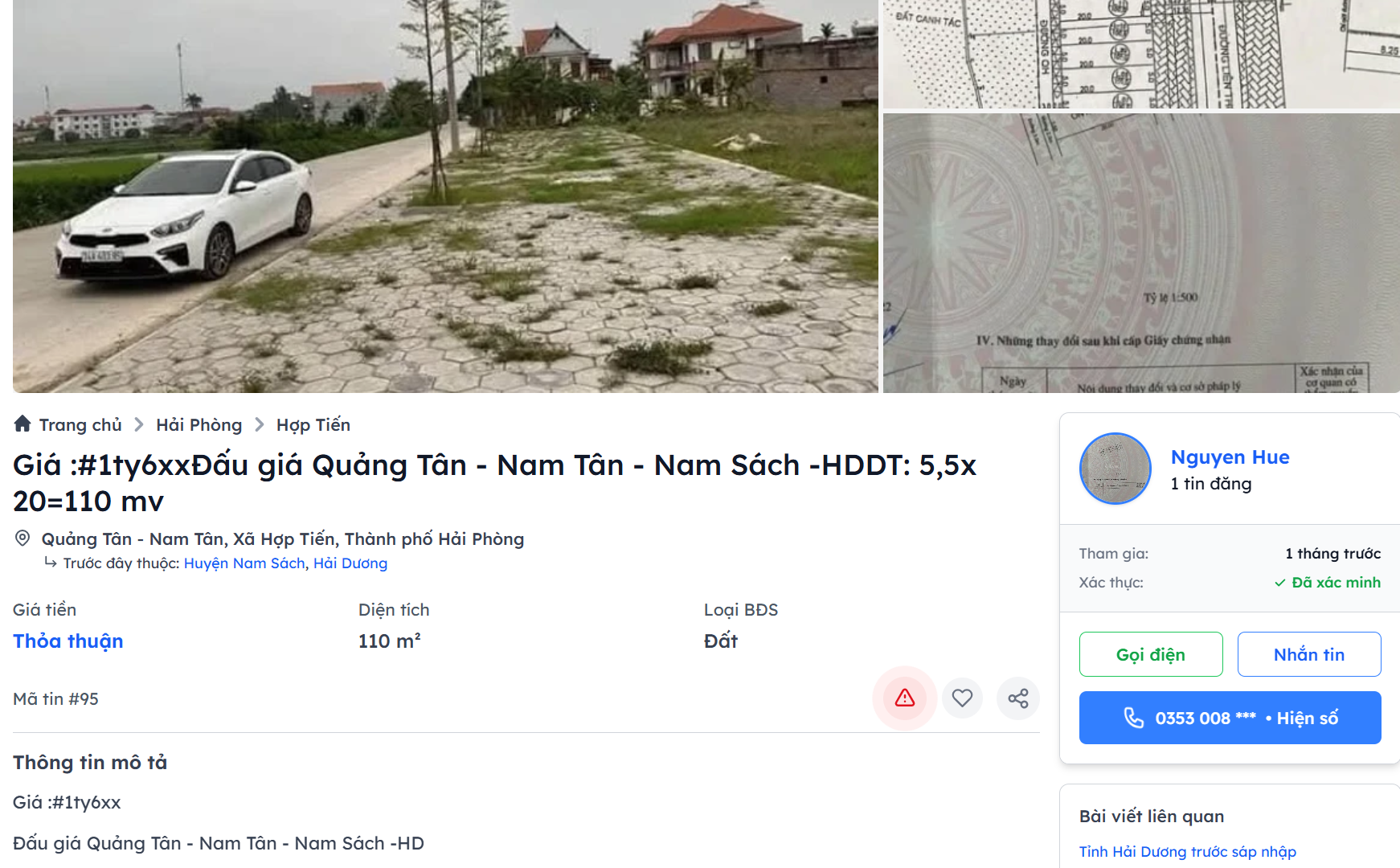Click chevron after Trang chủ
This screenshot has width=1400, height=868.
point(139,424)
